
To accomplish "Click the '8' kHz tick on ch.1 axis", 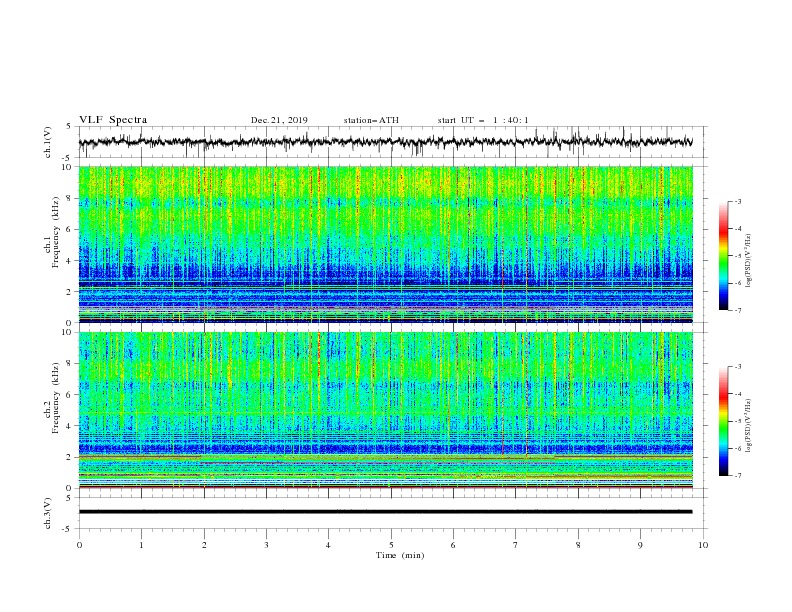I will tap(71, 198).
